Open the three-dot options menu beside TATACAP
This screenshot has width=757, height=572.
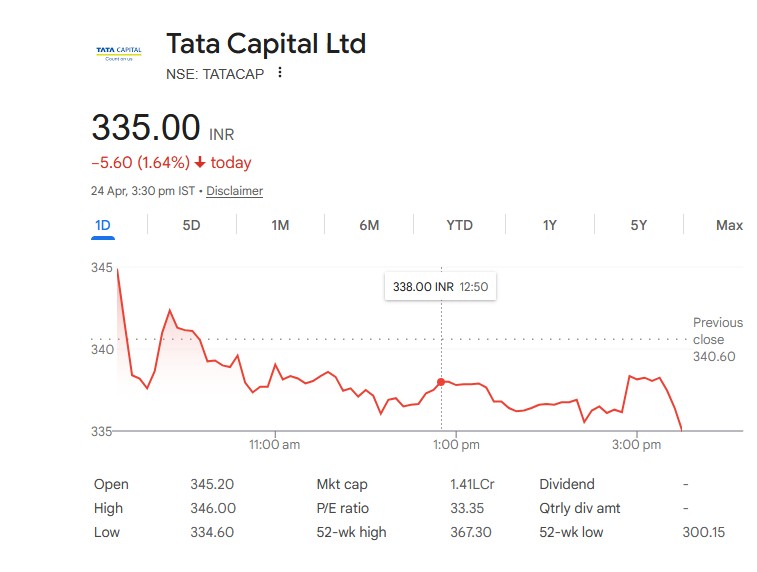280,73
